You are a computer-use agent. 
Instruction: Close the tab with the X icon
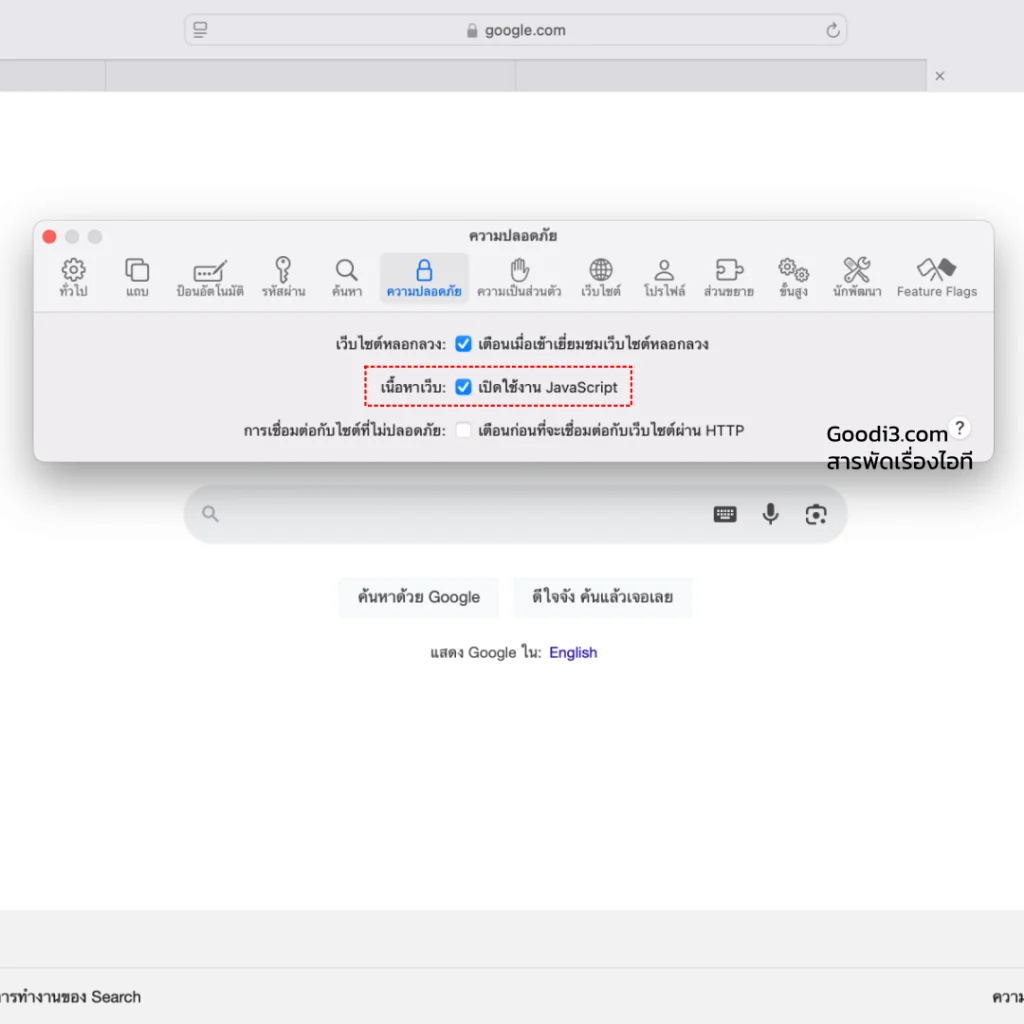[x=940, y=76]
